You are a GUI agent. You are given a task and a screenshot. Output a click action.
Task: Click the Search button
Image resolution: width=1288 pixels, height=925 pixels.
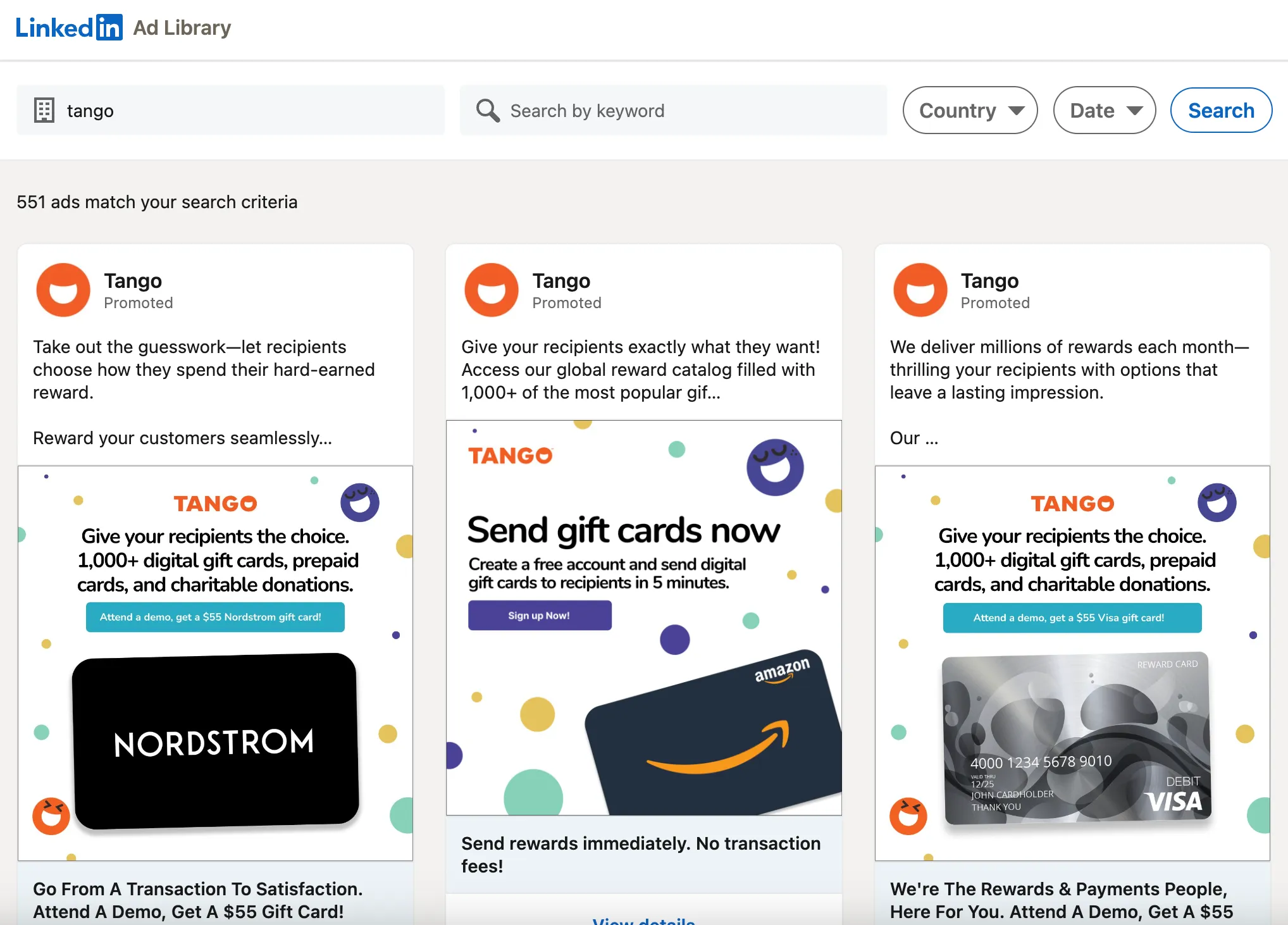[1221, 111]
